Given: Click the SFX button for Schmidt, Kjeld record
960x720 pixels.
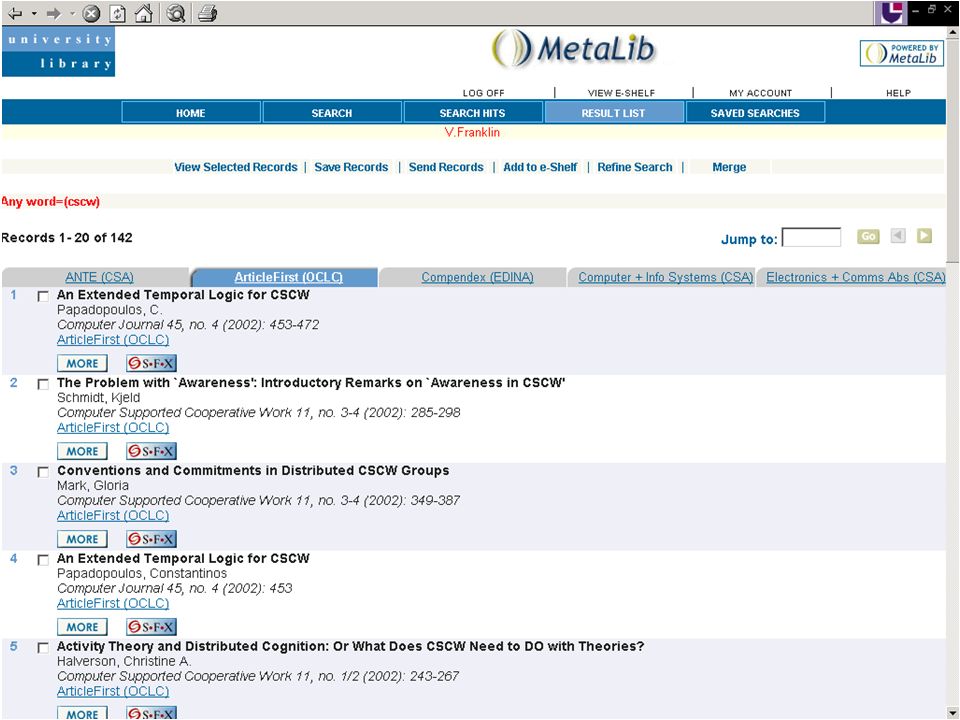Looking at the screenshot, I should [x=151, y=451].
